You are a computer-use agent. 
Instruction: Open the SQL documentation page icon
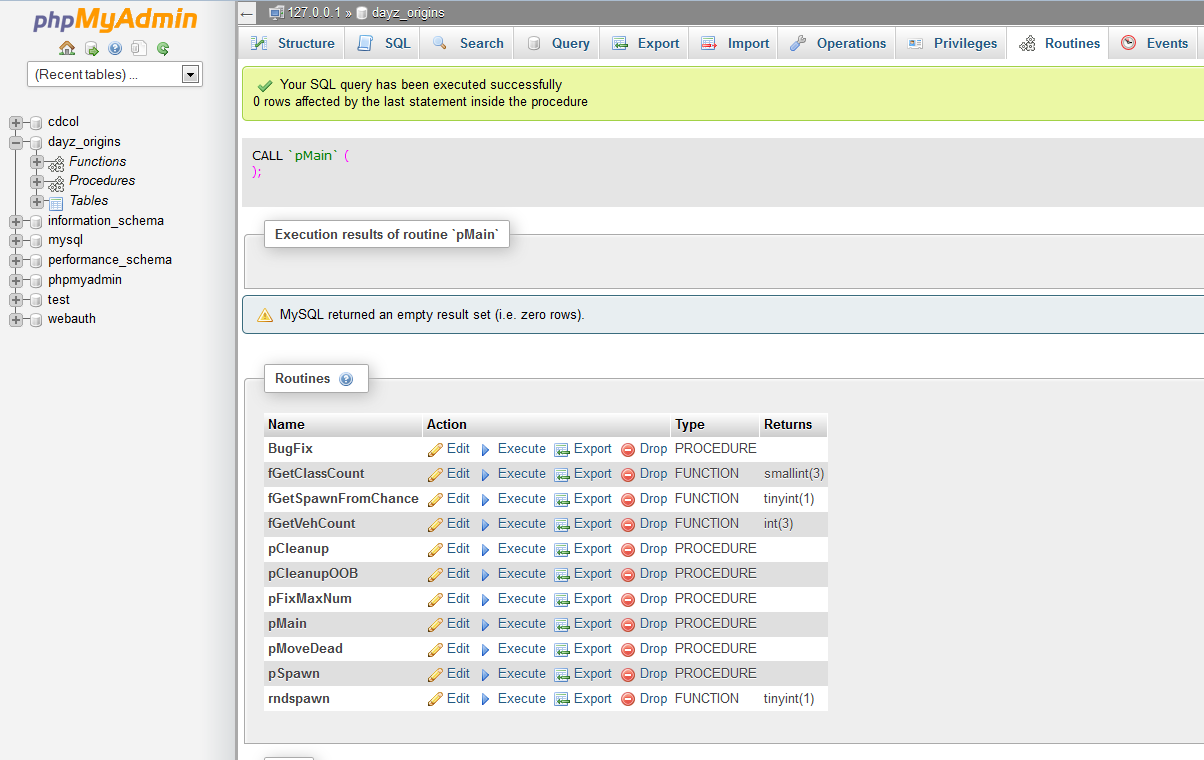coord(139,48)
